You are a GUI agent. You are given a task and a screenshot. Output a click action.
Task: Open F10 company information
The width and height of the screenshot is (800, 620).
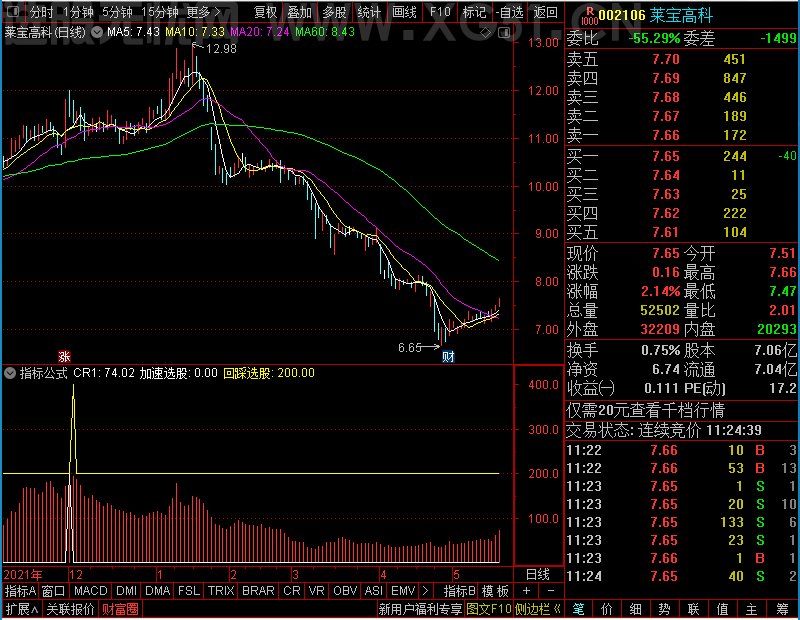click(x=440, y=12)
